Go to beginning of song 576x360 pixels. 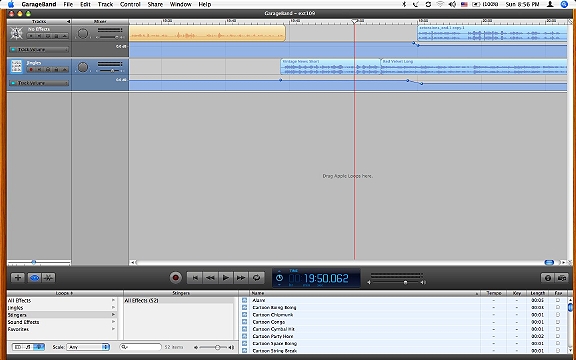pyautogui.click(x=195, y=278)
